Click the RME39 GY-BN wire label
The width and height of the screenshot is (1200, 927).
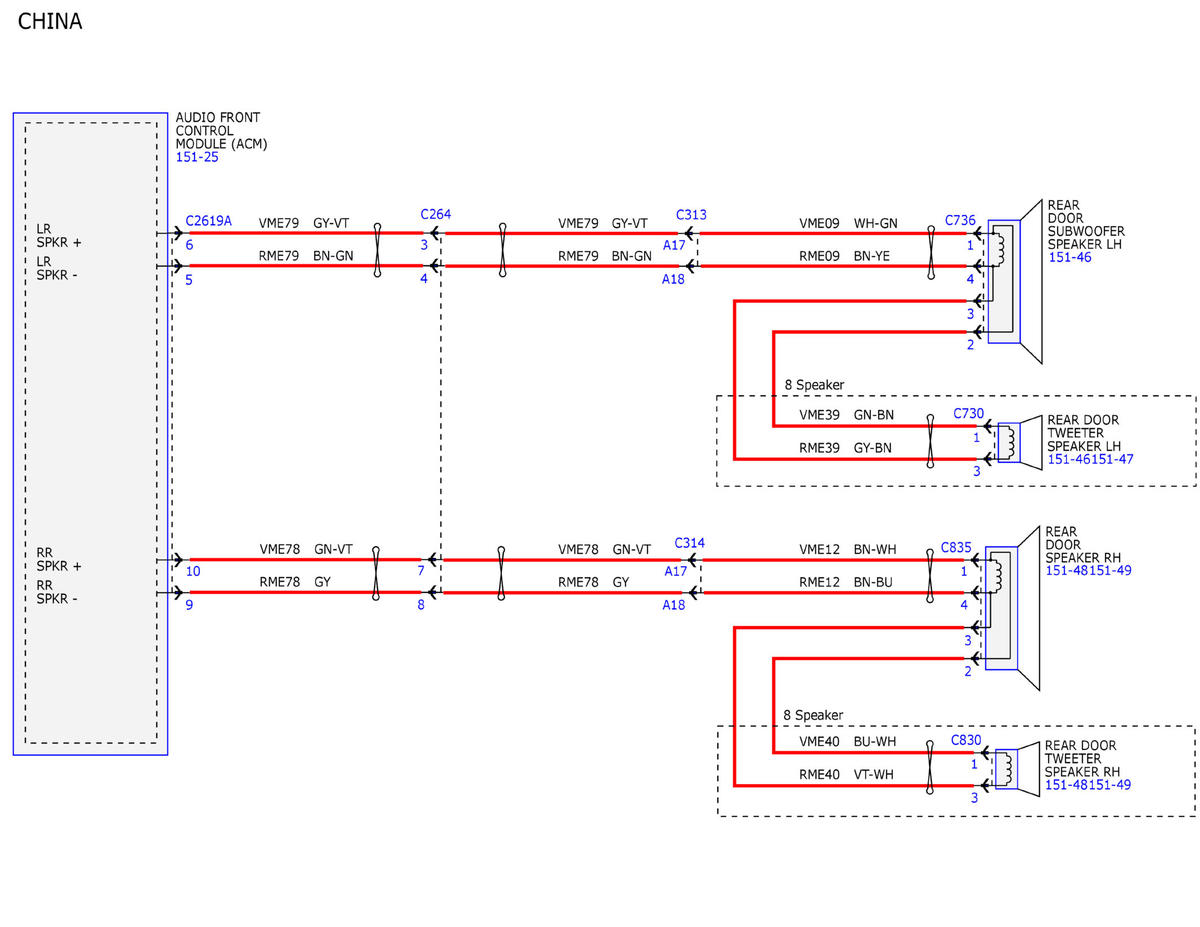point(845,449)
